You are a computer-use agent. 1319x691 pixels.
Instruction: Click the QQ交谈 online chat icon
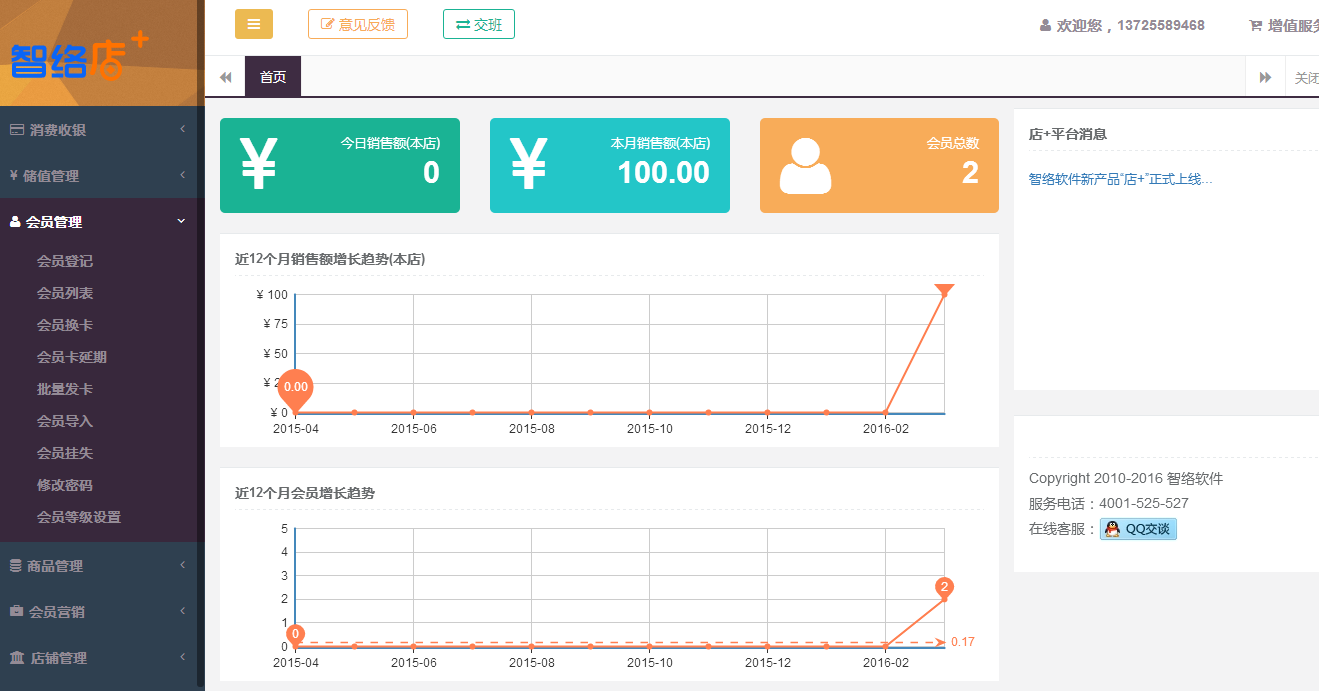pos(1138,529)
